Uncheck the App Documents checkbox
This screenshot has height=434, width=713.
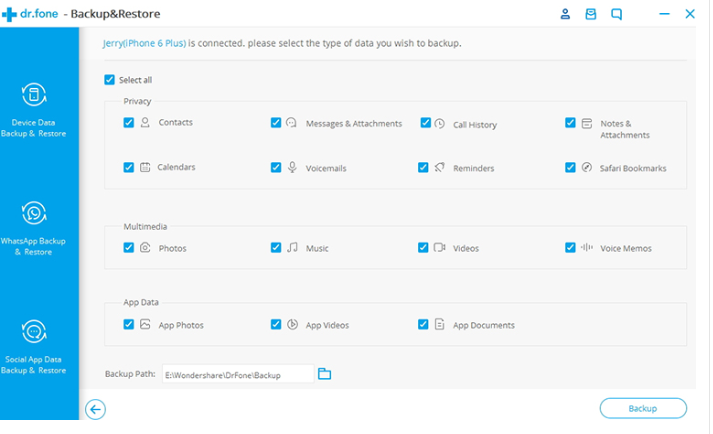424,324
